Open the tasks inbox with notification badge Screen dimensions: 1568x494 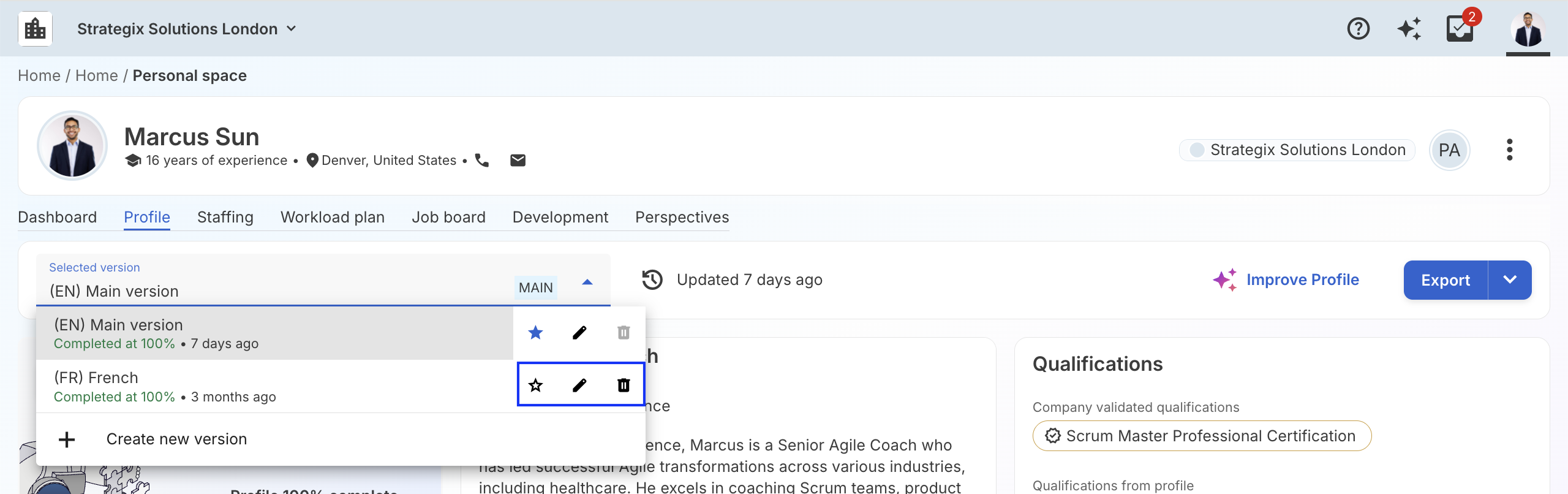(x=1460, y=29)
